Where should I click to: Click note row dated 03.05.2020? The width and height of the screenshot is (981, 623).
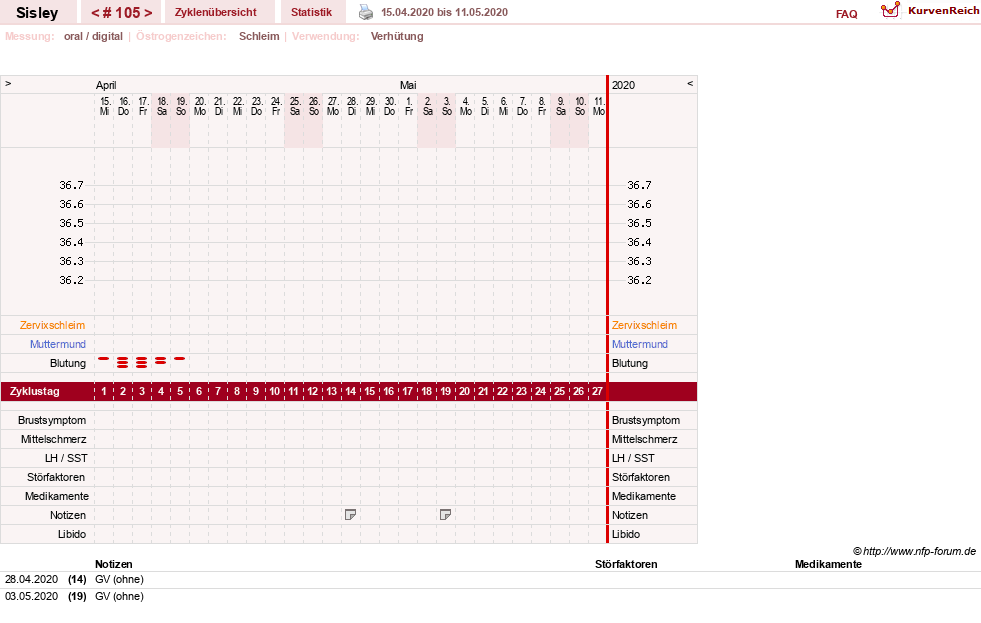pyautogui.click(x=490, y=597)
